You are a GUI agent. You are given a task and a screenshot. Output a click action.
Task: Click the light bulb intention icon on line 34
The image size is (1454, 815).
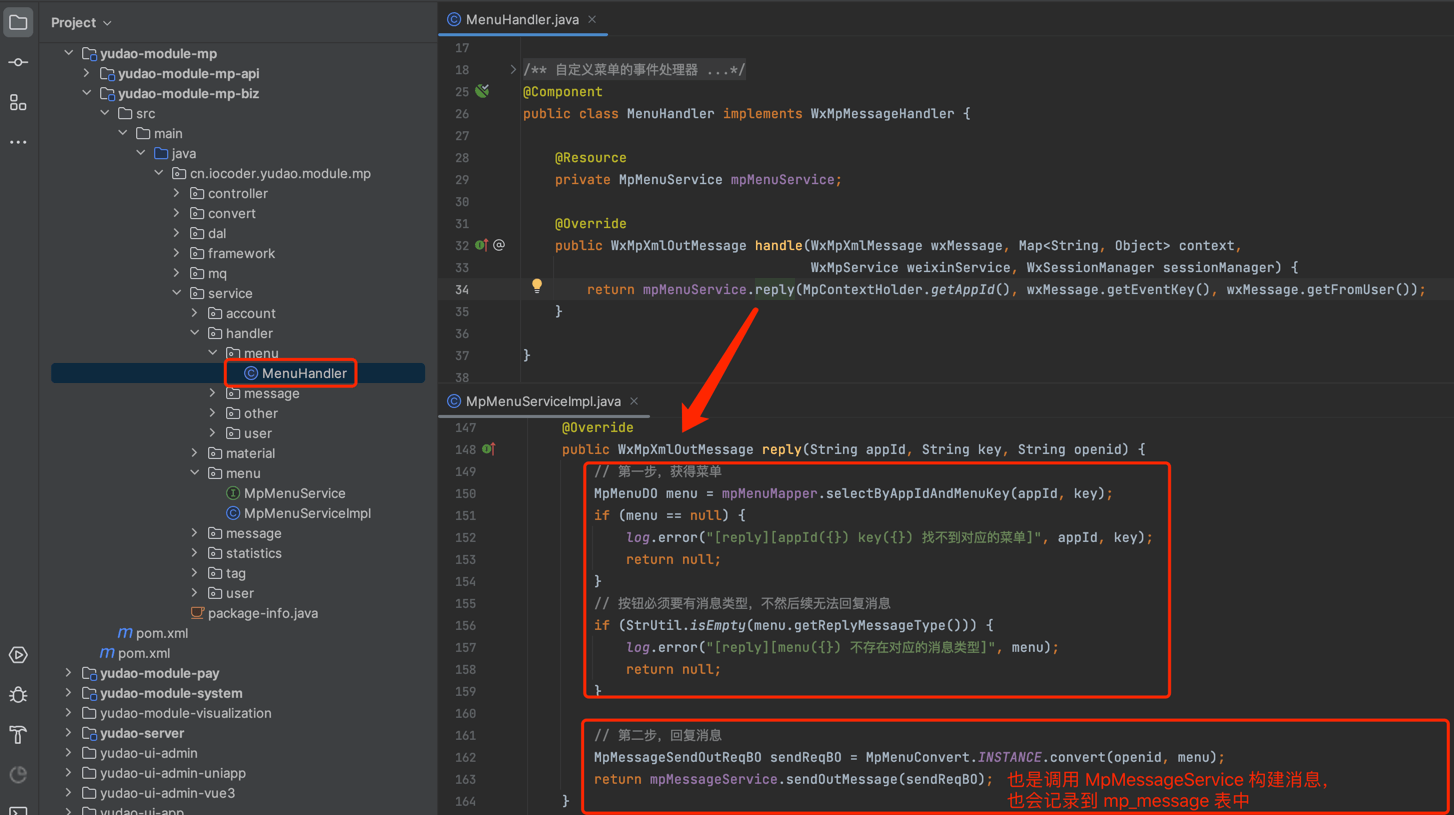click(537, 286)
